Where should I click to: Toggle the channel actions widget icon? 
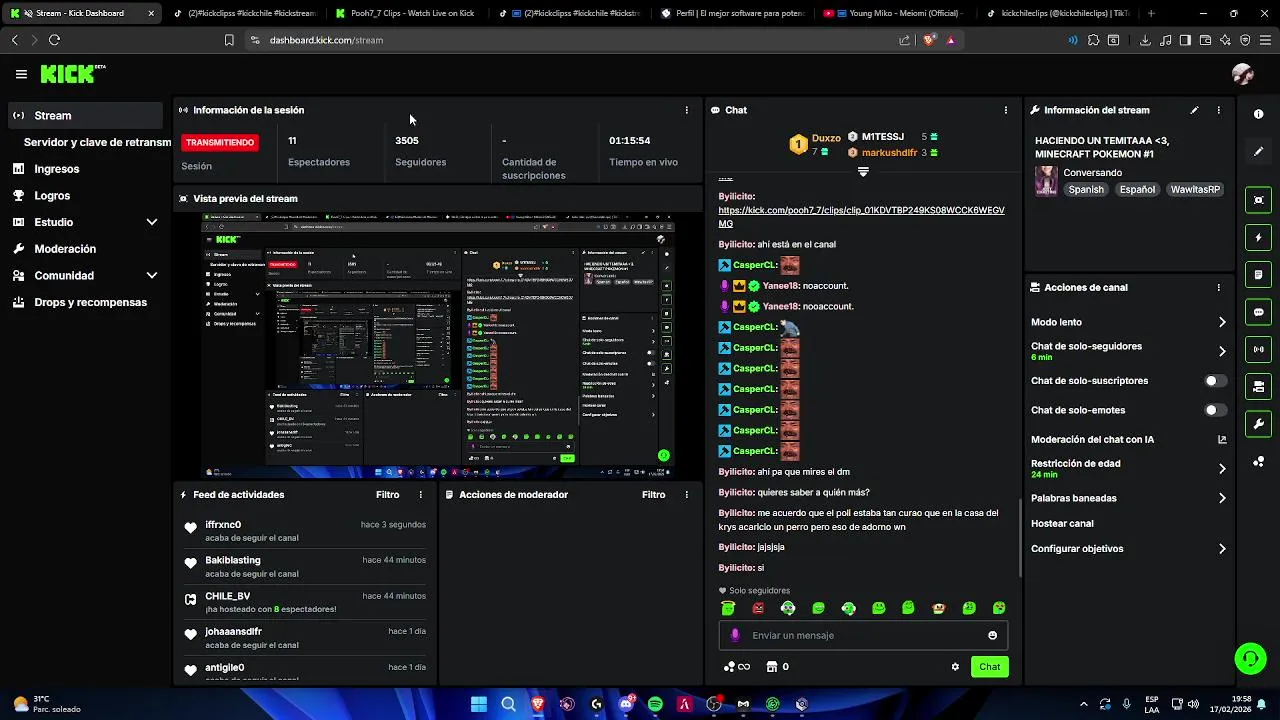(x=1258, y=386)
